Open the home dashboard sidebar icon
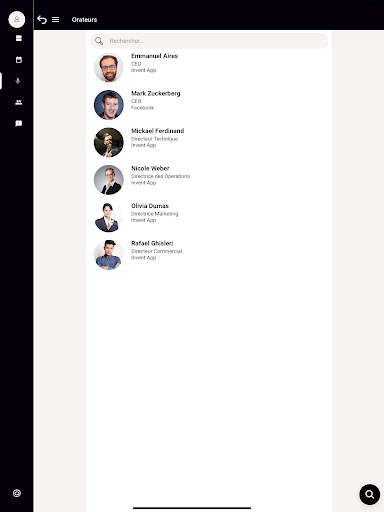The width and height of the screenshot is (384, 512). pyautogui.click(x=19, y=38)
